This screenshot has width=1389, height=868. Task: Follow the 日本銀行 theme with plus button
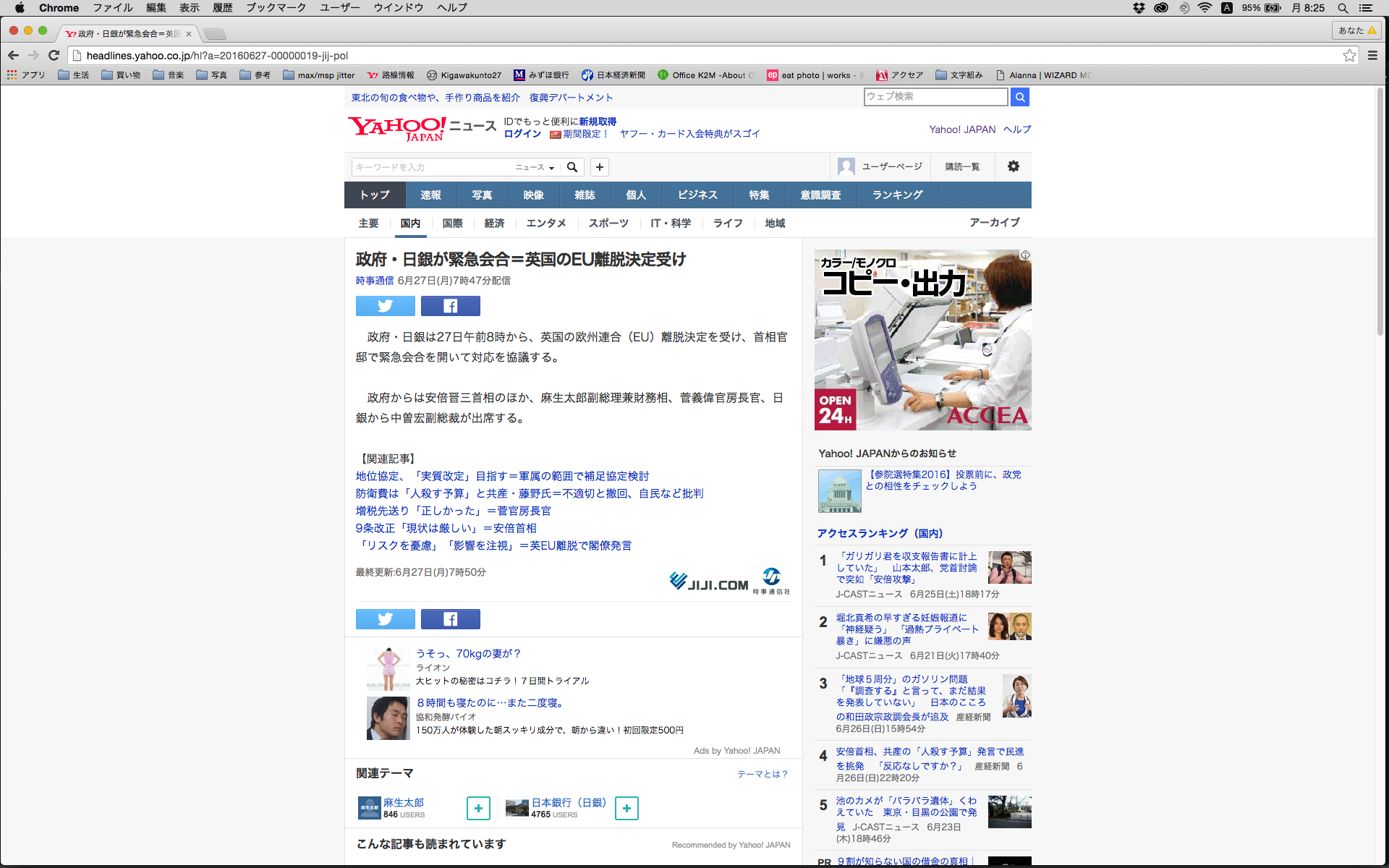point(626,808)
